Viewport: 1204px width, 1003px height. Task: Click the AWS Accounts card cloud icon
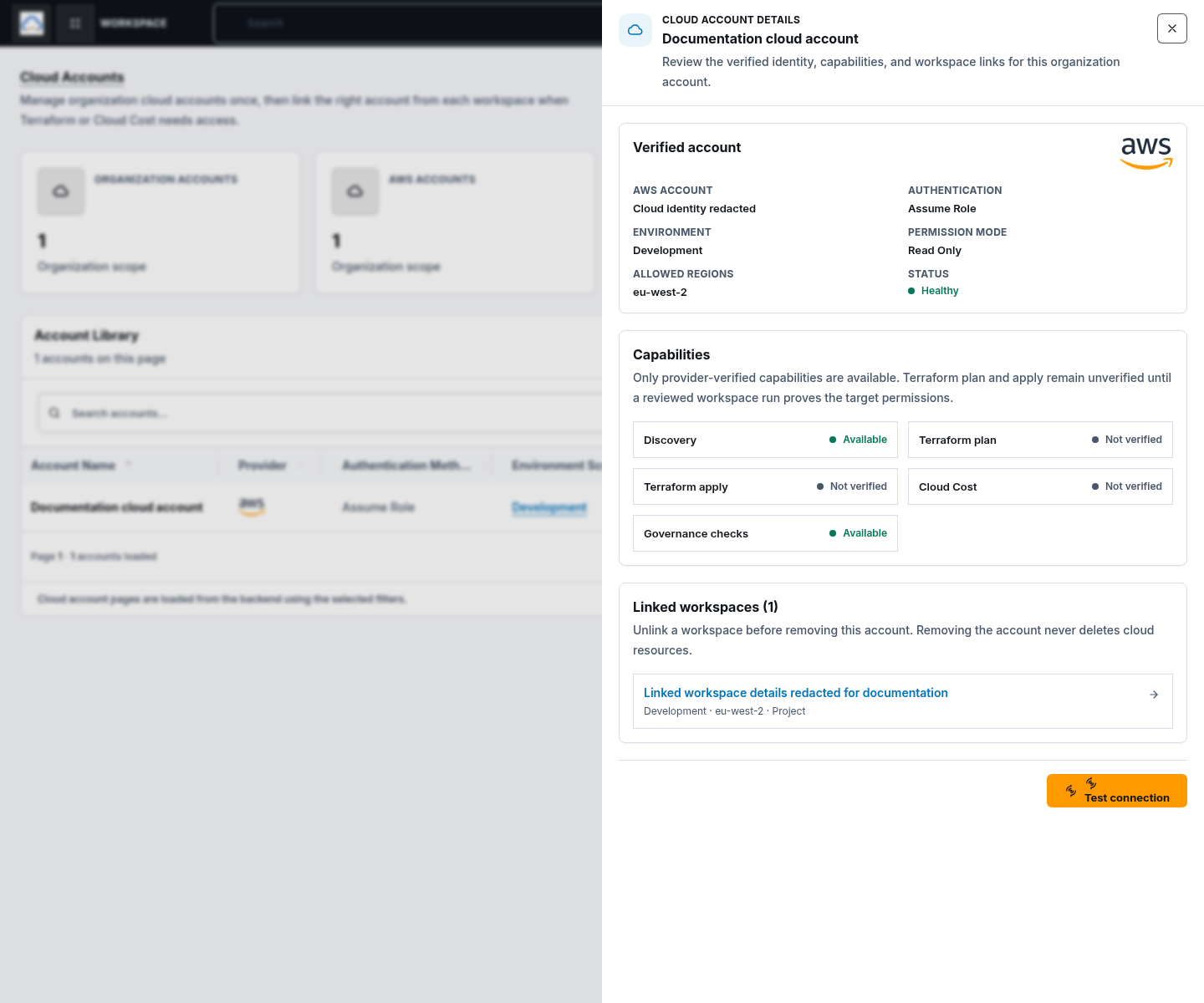[355, 191]
